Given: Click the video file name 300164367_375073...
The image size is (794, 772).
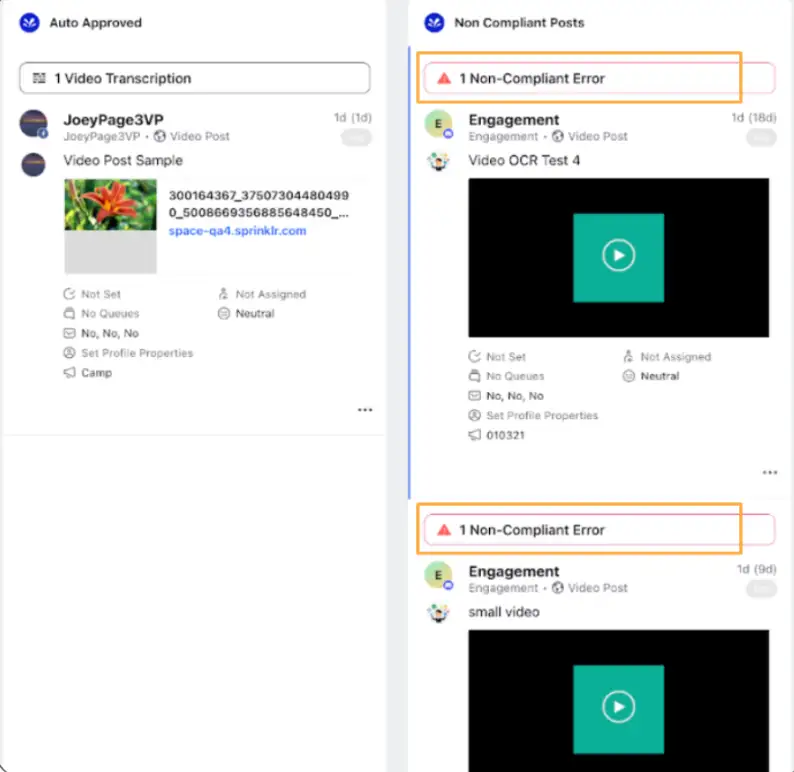Looking at the screenshot, I should (x=259, y=204).
